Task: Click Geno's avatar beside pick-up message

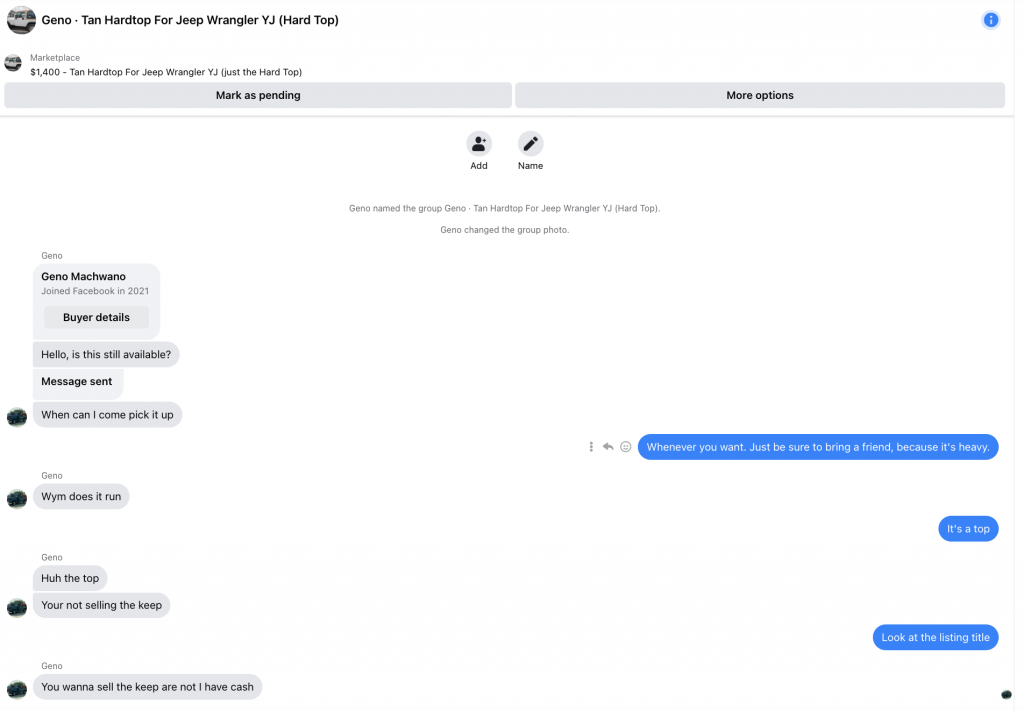Action: coord(17,416)
